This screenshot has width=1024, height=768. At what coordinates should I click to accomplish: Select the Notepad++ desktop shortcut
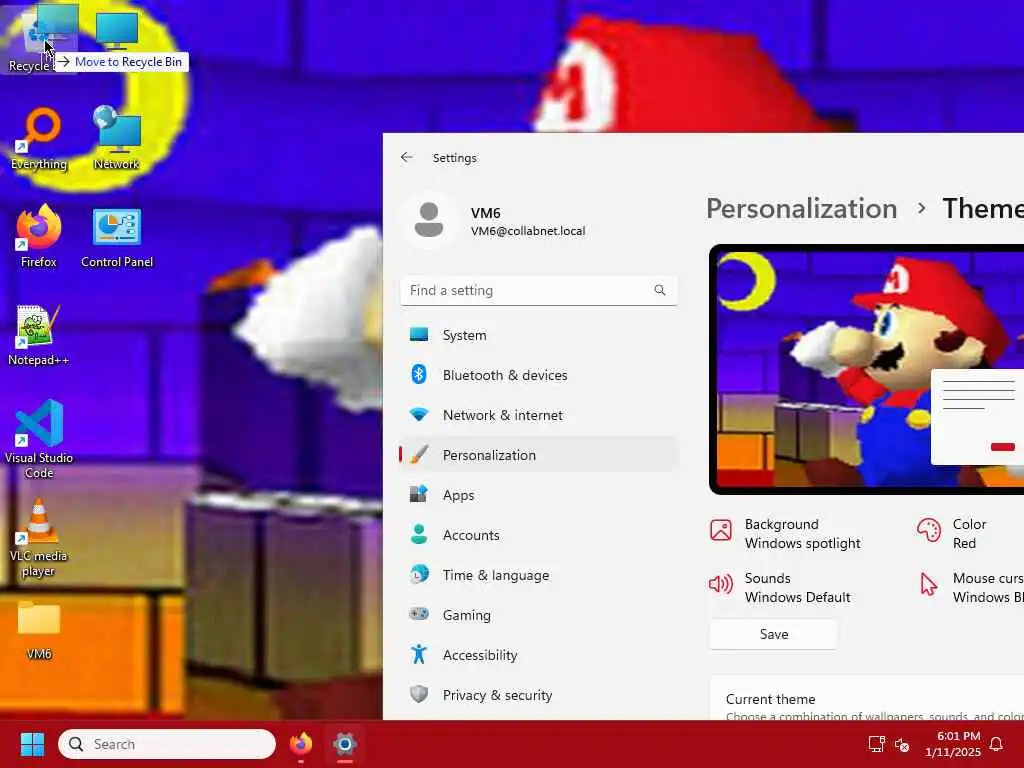[x=39, y=335]
